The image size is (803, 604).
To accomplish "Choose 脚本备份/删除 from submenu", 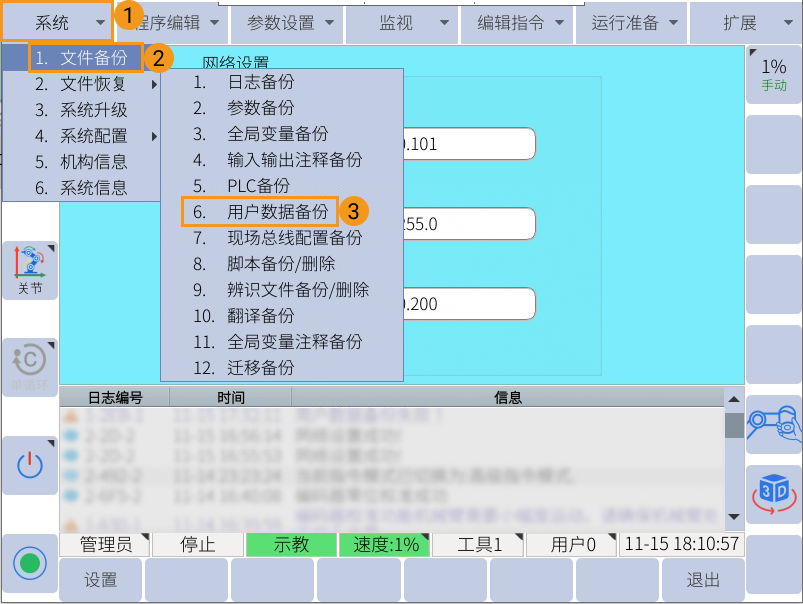I will [x=282, y=264].
